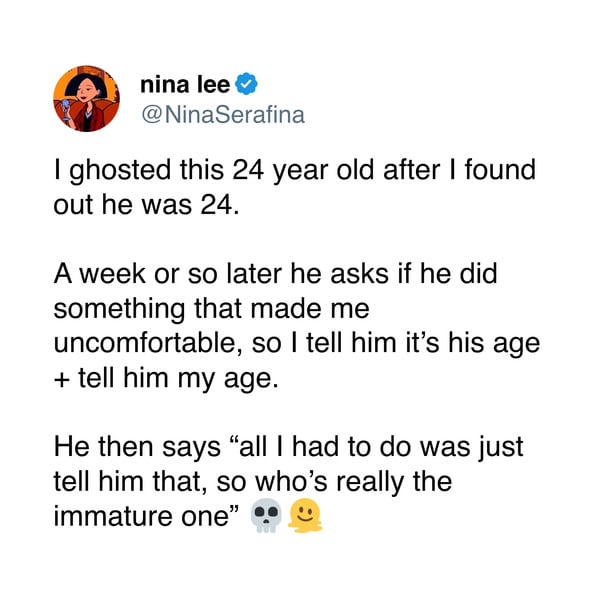Click the line "tell him that, so who's really the"
The width and height of the screenshot is (599, 599).
(x=253, y=481)
